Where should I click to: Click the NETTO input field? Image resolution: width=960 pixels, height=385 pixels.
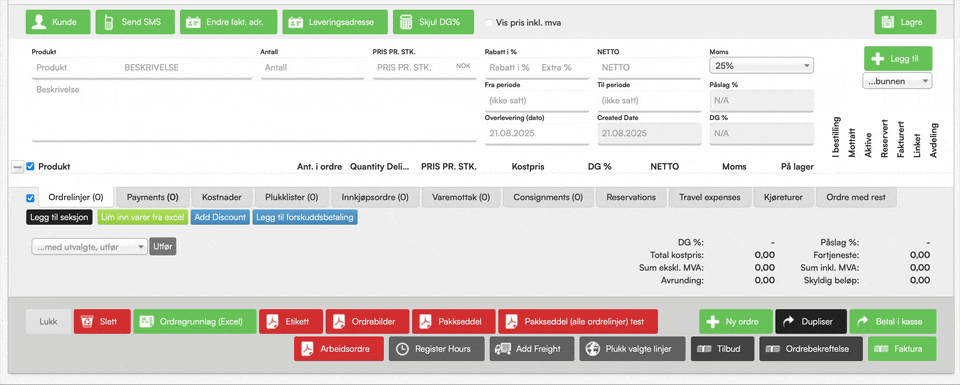(649, 68)
